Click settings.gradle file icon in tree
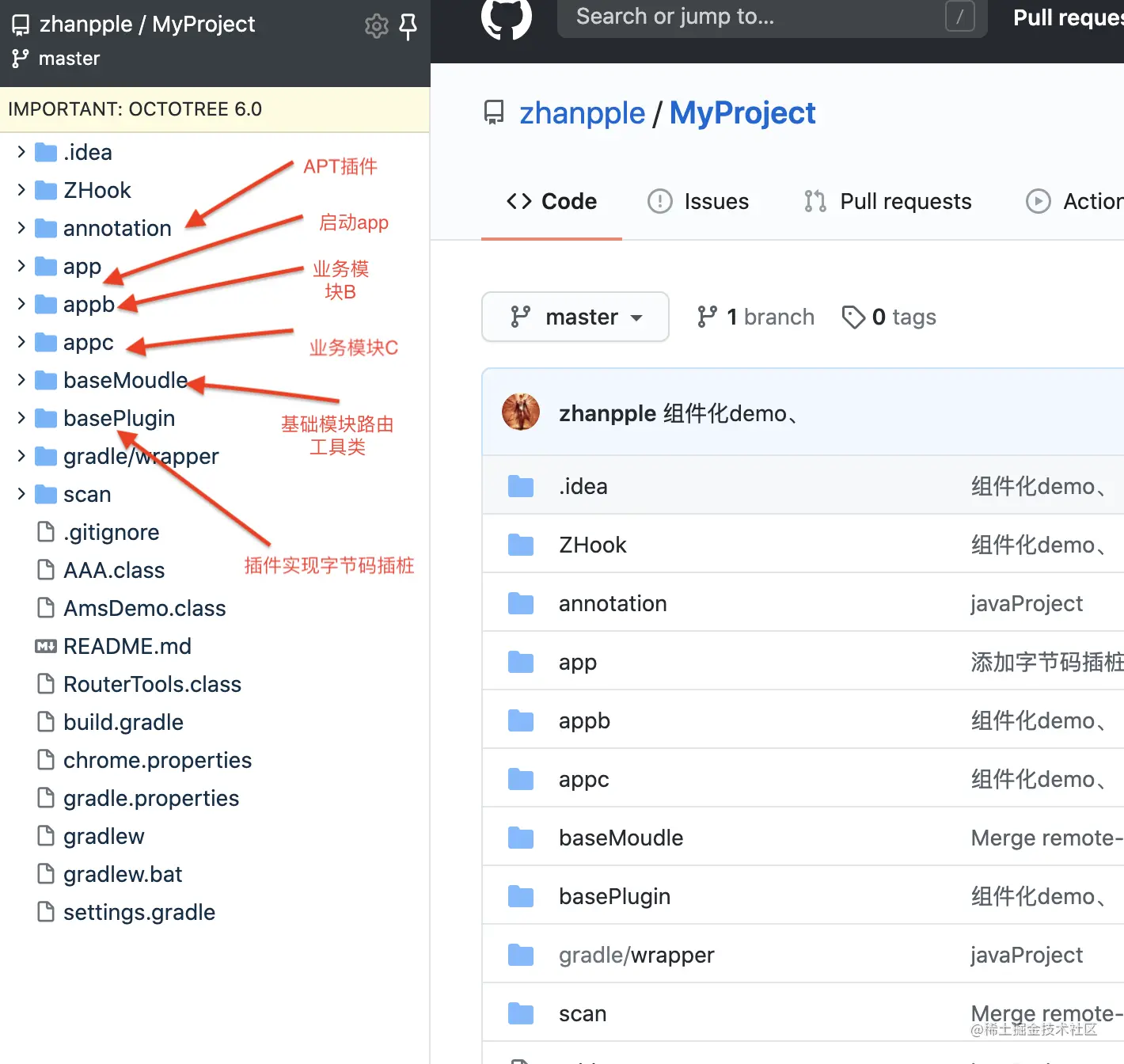 click(x=46, y=912)
